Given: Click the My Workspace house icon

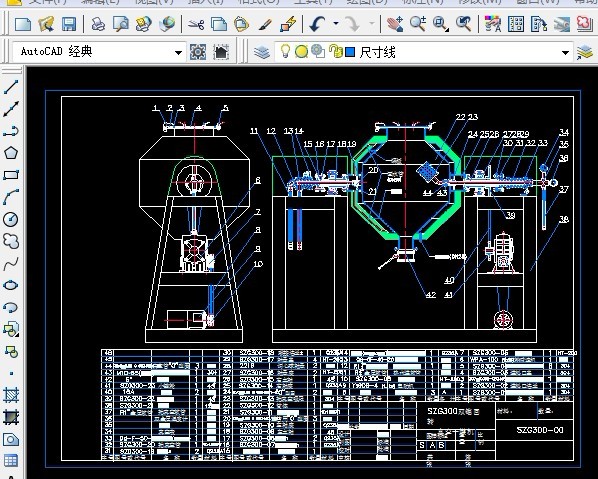Looking at the screenshot, I should tap(221, 52).
